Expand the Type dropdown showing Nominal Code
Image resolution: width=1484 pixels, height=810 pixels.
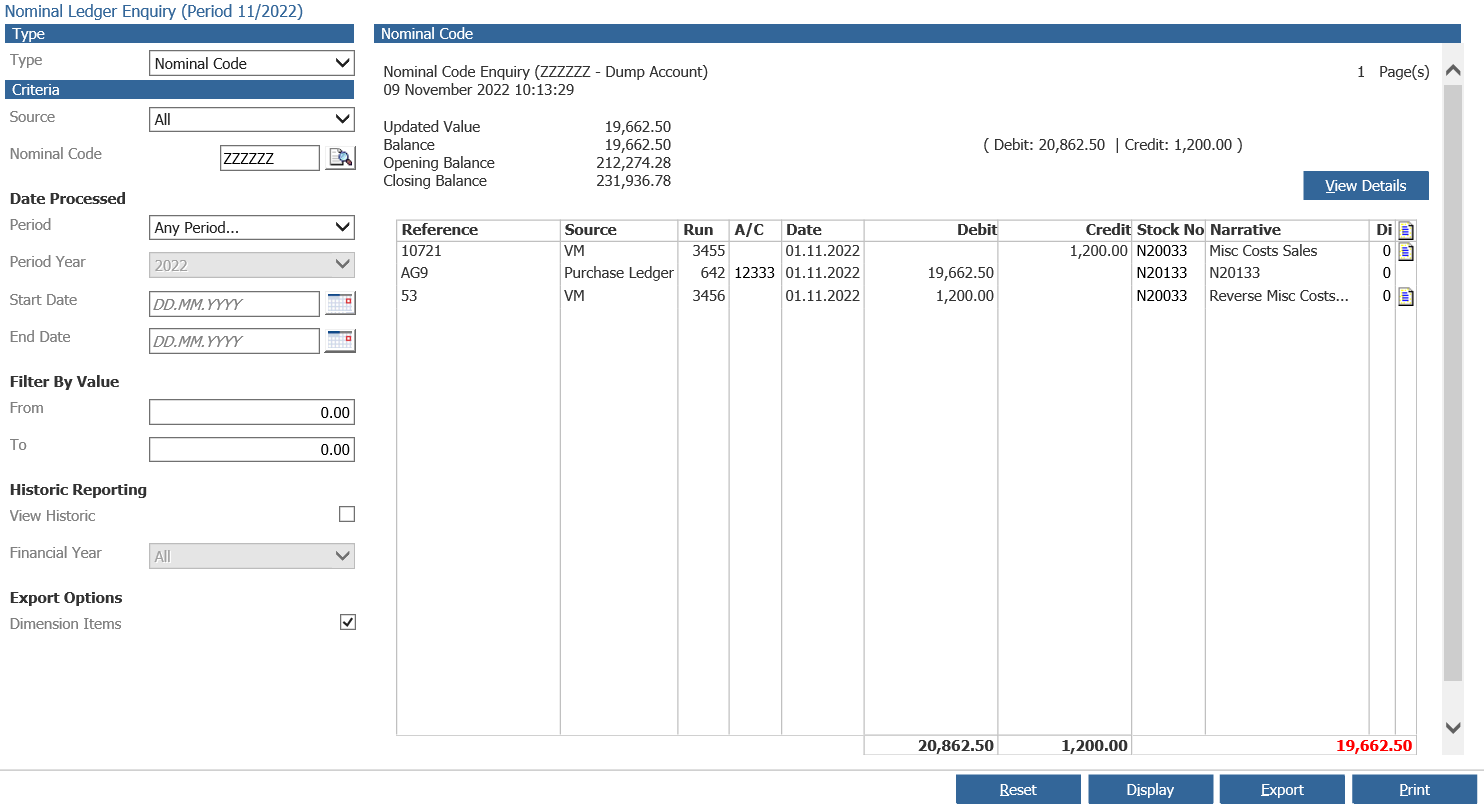(x=252, y=64)
